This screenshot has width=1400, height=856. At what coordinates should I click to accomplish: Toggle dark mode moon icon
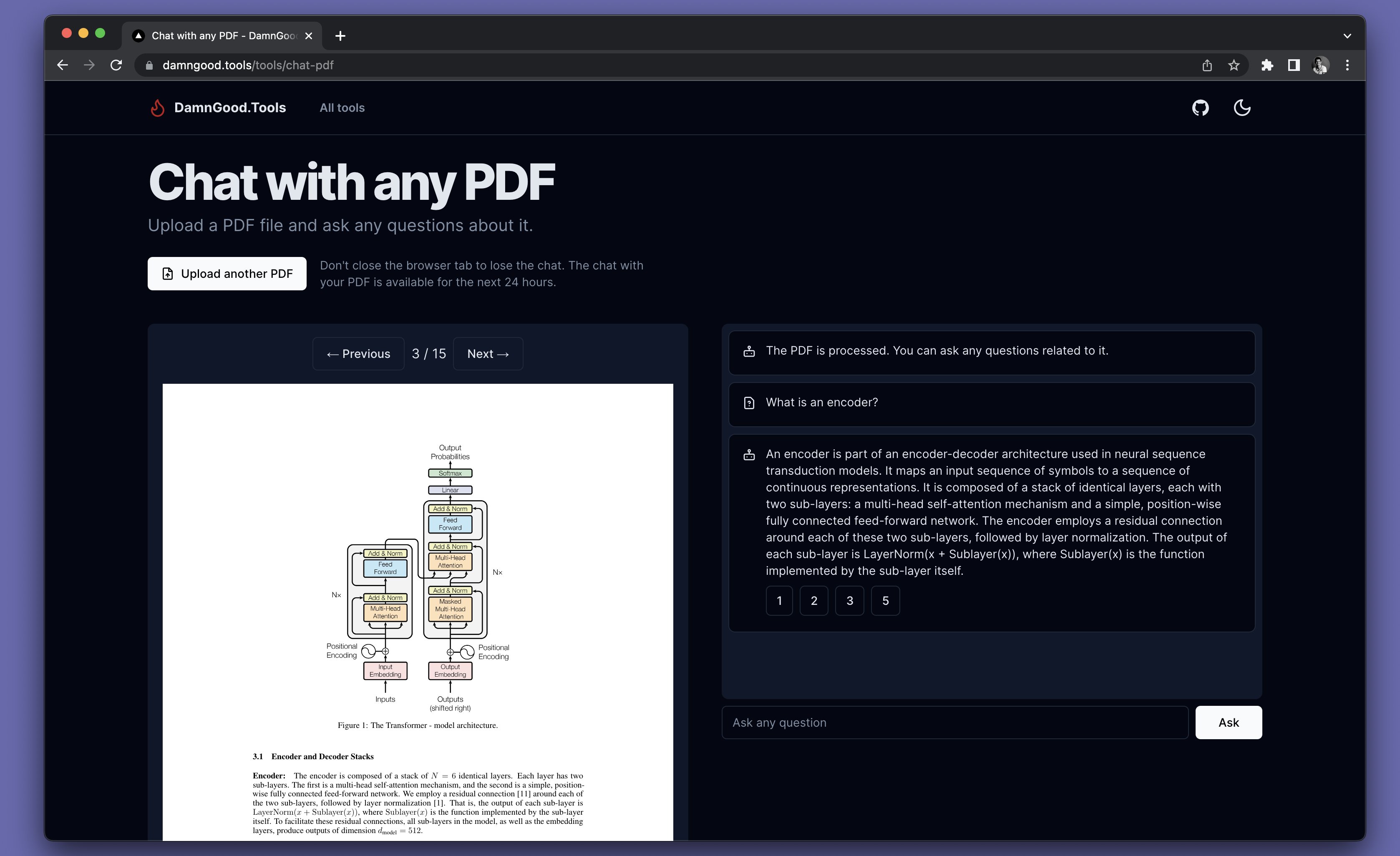(x=1242, y=108)
